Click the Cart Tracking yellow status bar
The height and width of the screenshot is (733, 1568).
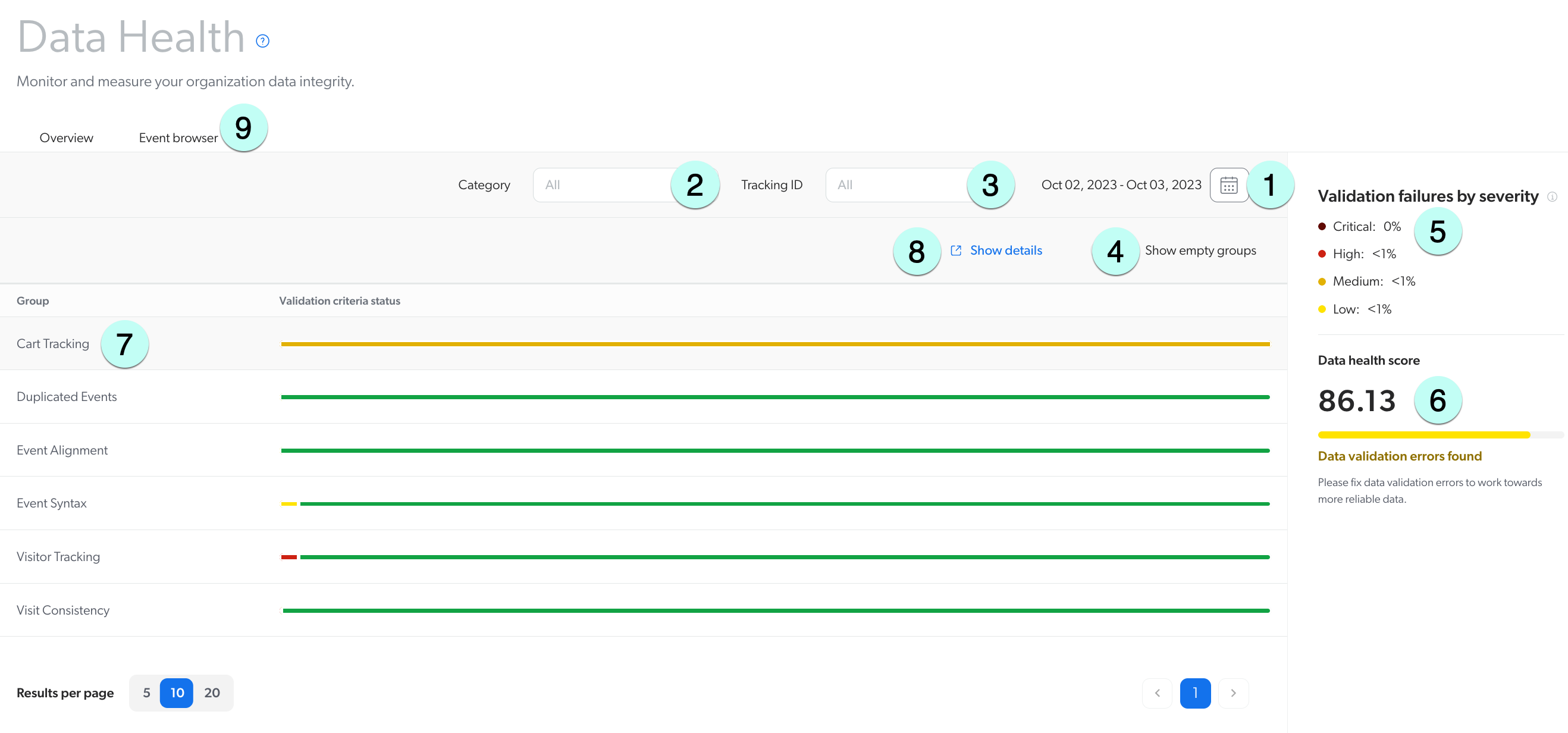(x=776, y=344)
